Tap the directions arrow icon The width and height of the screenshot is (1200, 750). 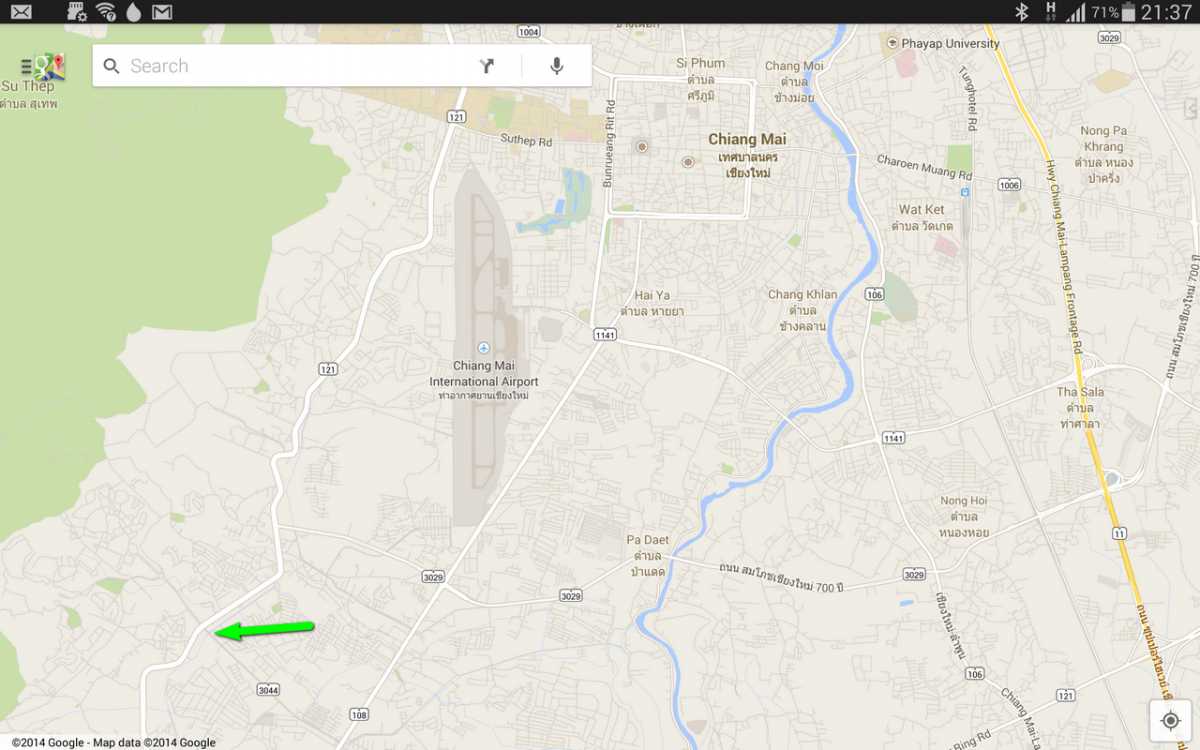click(487, 66)
